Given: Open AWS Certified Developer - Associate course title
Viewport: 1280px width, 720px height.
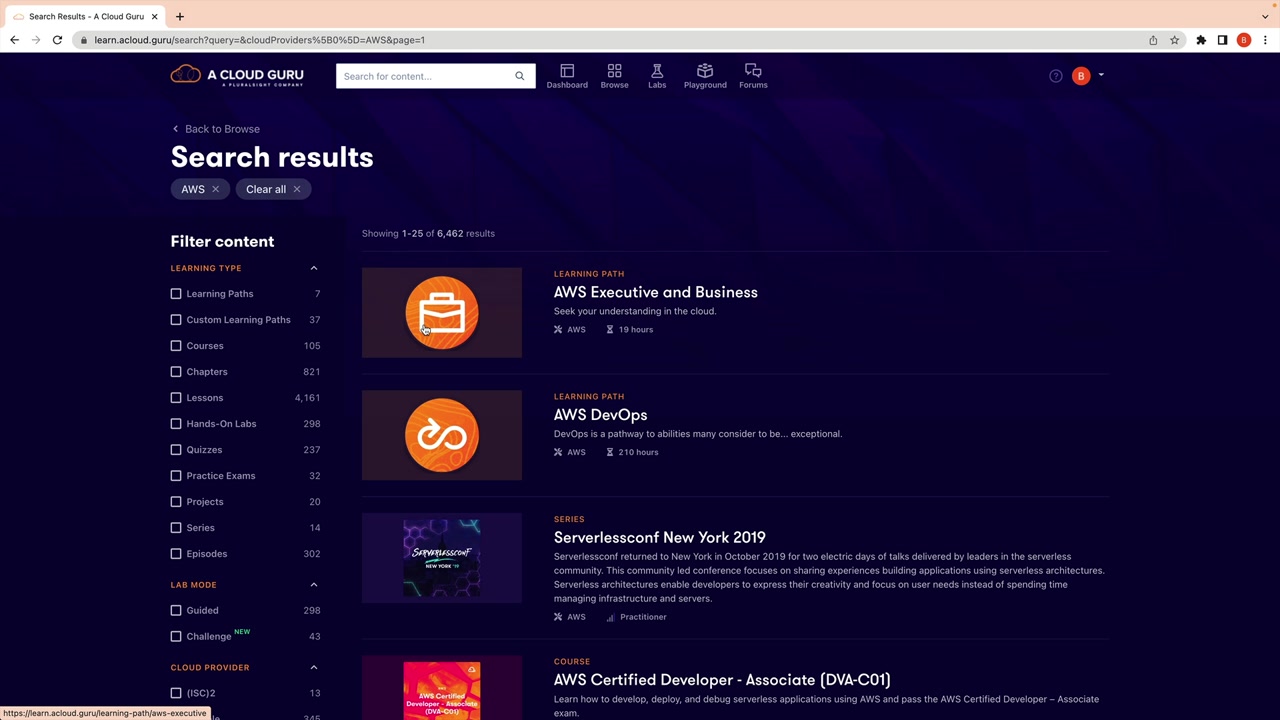Looking at the screenshot, I should 722,680.
